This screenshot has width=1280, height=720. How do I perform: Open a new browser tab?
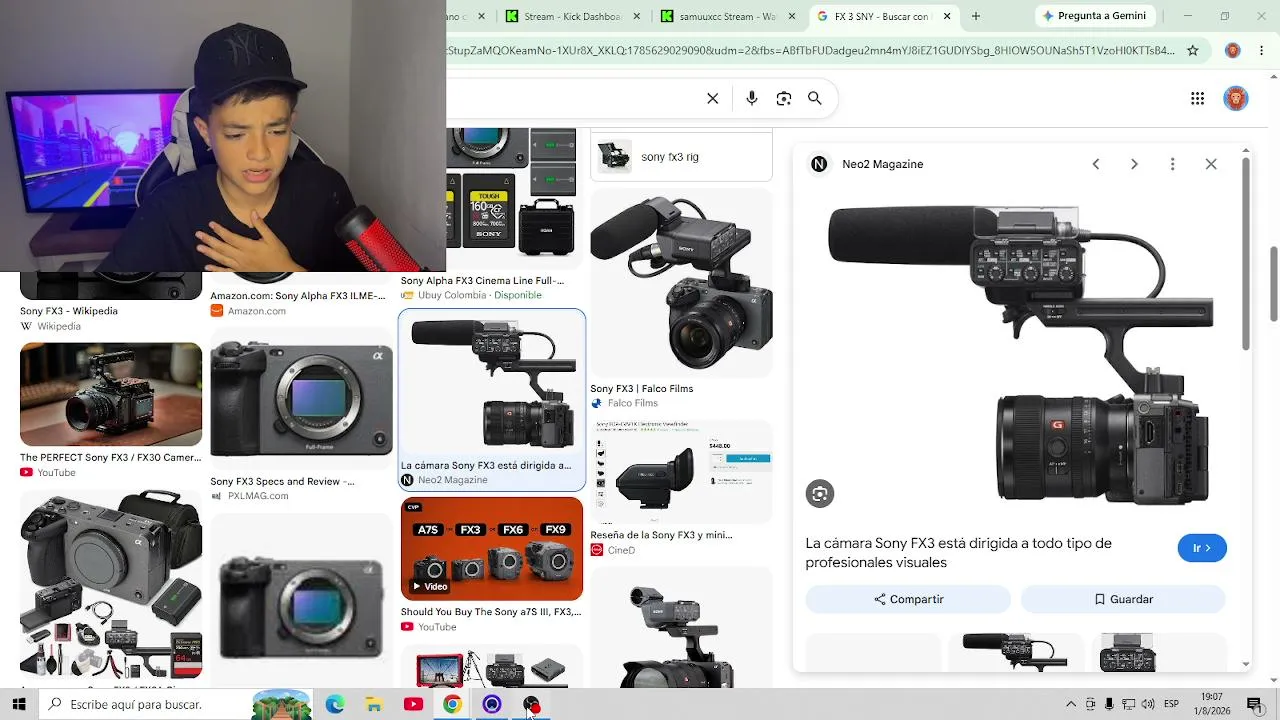[976, 16]
